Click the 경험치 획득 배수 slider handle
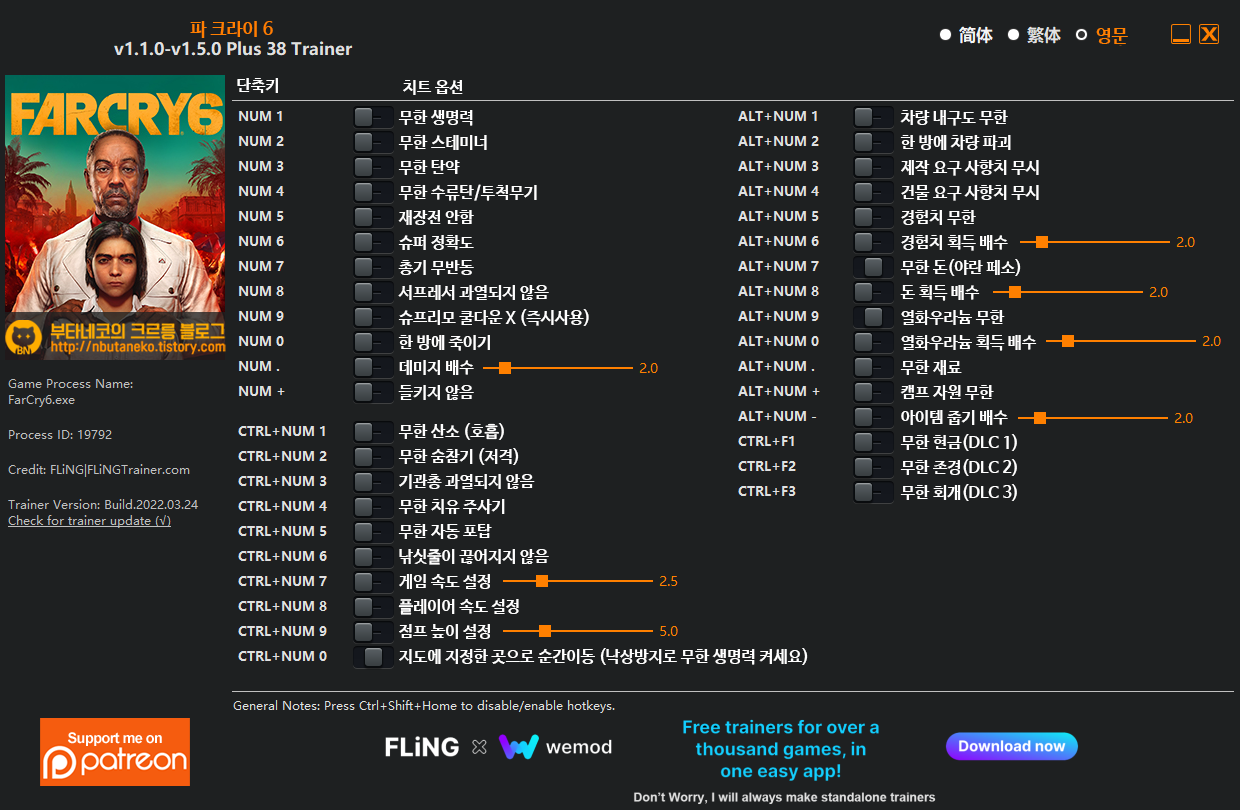The image size is (1240, 810). (x=1042, y=242)
